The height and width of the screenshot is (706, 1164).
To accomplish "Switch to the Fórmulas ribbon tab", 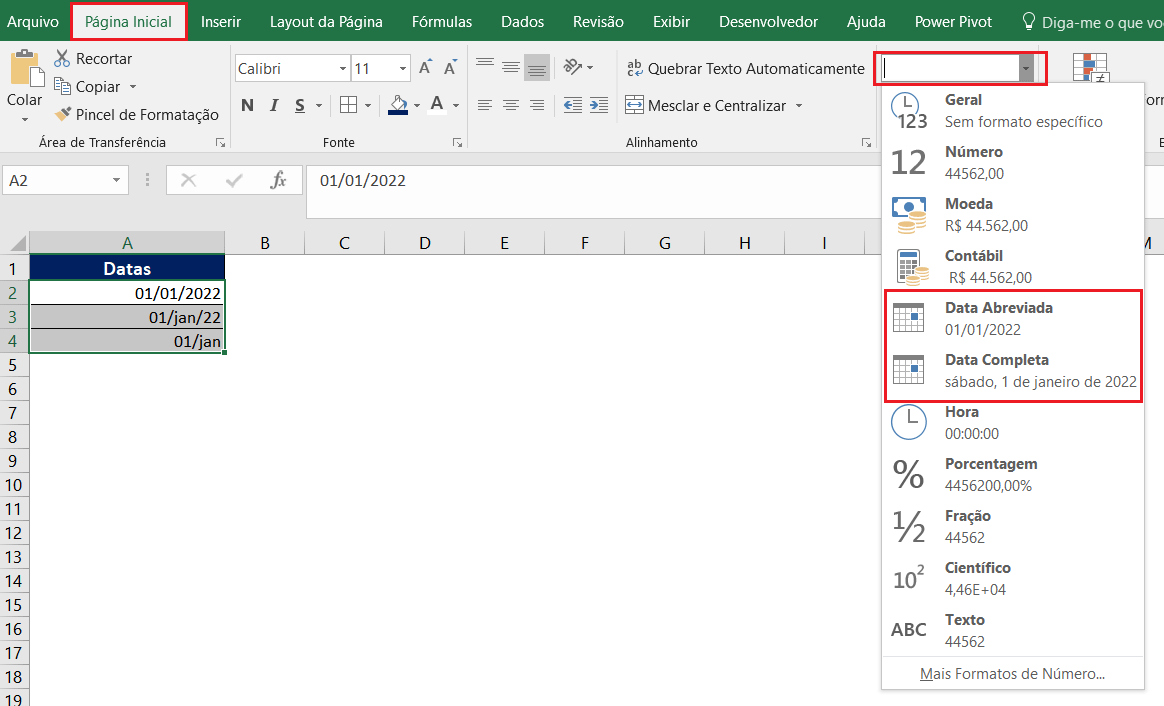I will [441, 20].
